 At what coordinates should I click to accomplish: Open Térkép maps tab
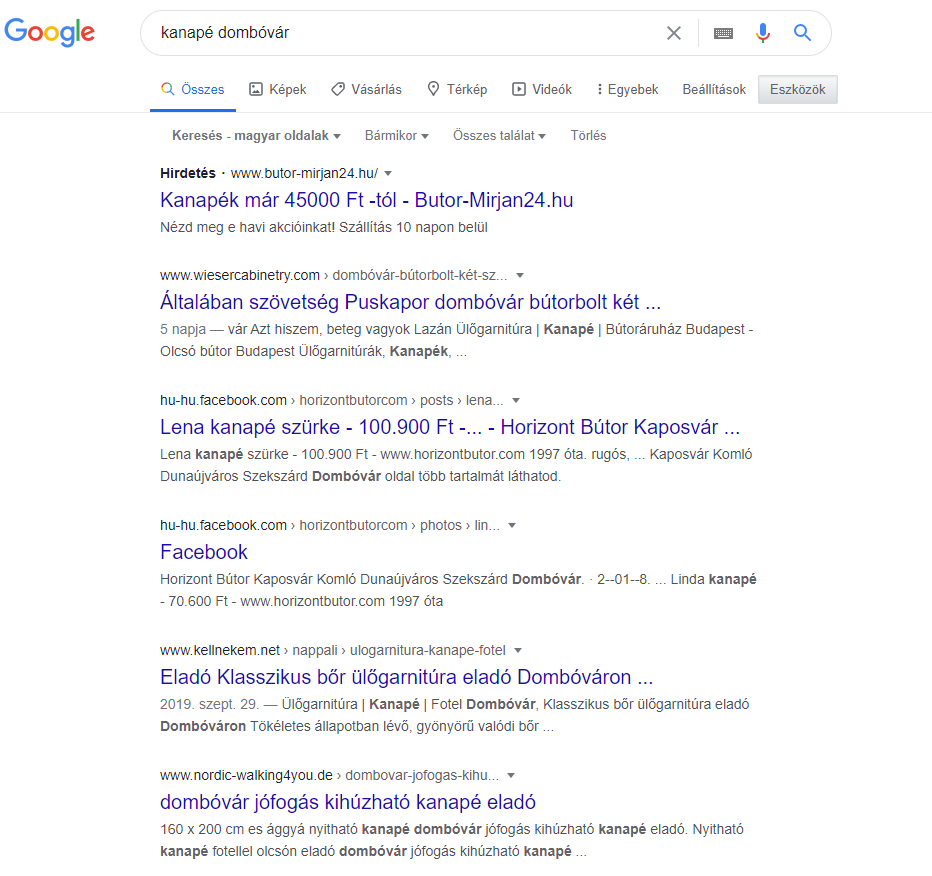point(457,89)
